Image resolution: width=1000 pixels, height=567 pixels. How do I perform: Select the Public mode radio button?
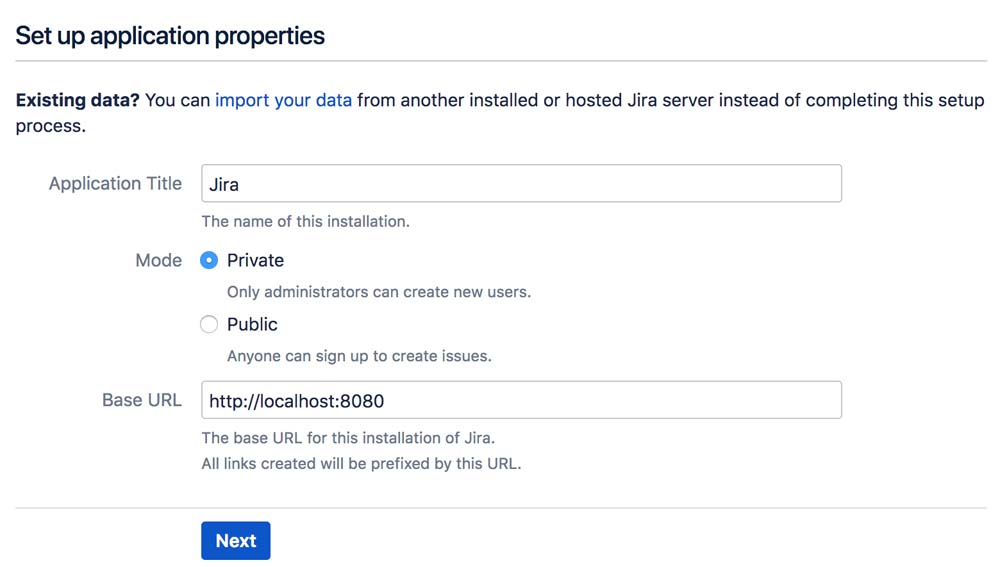(209, 324)
